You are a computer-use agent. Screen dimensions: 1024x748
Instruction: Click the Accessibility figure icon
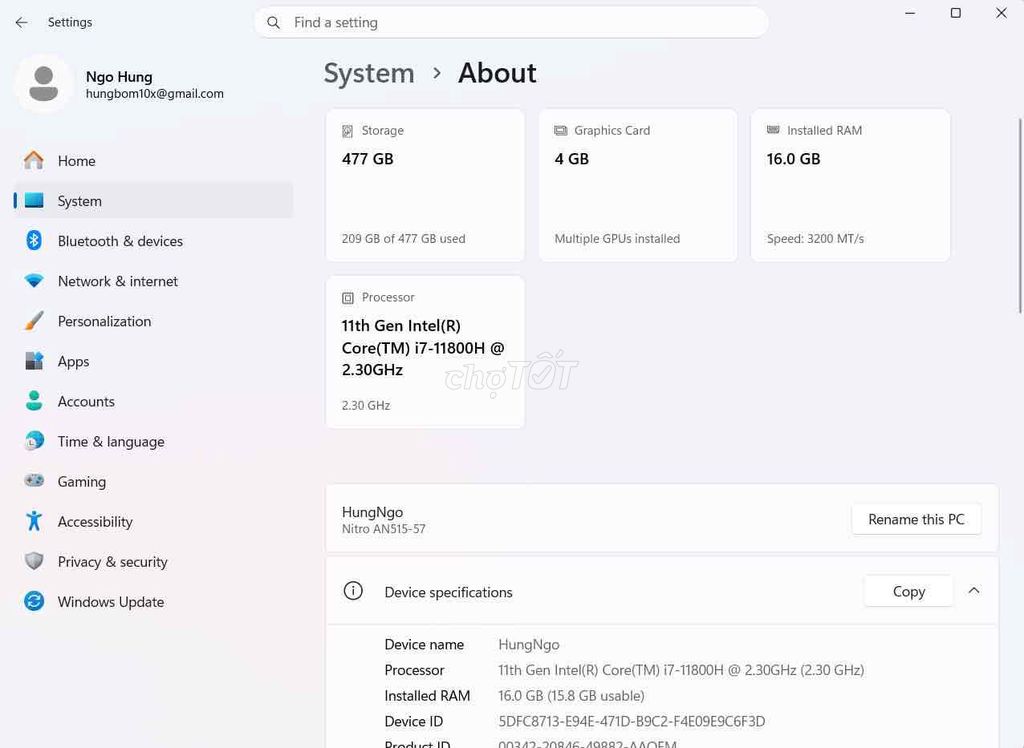[x=34, y=521]
